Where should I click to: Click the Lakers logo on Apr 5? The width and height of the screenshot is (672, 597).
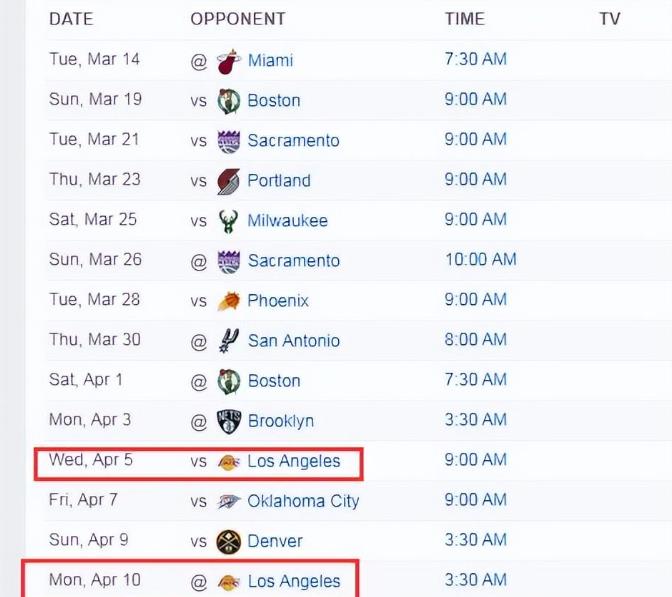pos(229,462)
